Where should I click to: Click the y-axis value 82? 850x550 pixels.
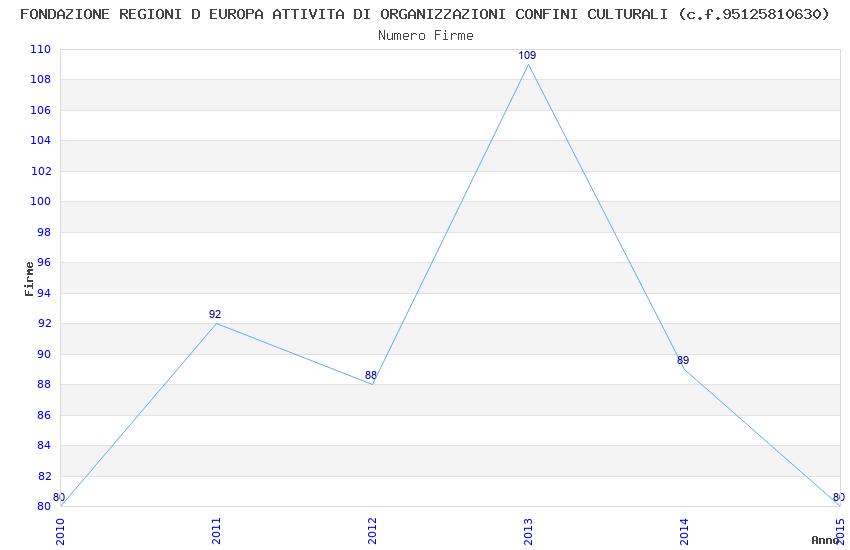tap(44, 476)
